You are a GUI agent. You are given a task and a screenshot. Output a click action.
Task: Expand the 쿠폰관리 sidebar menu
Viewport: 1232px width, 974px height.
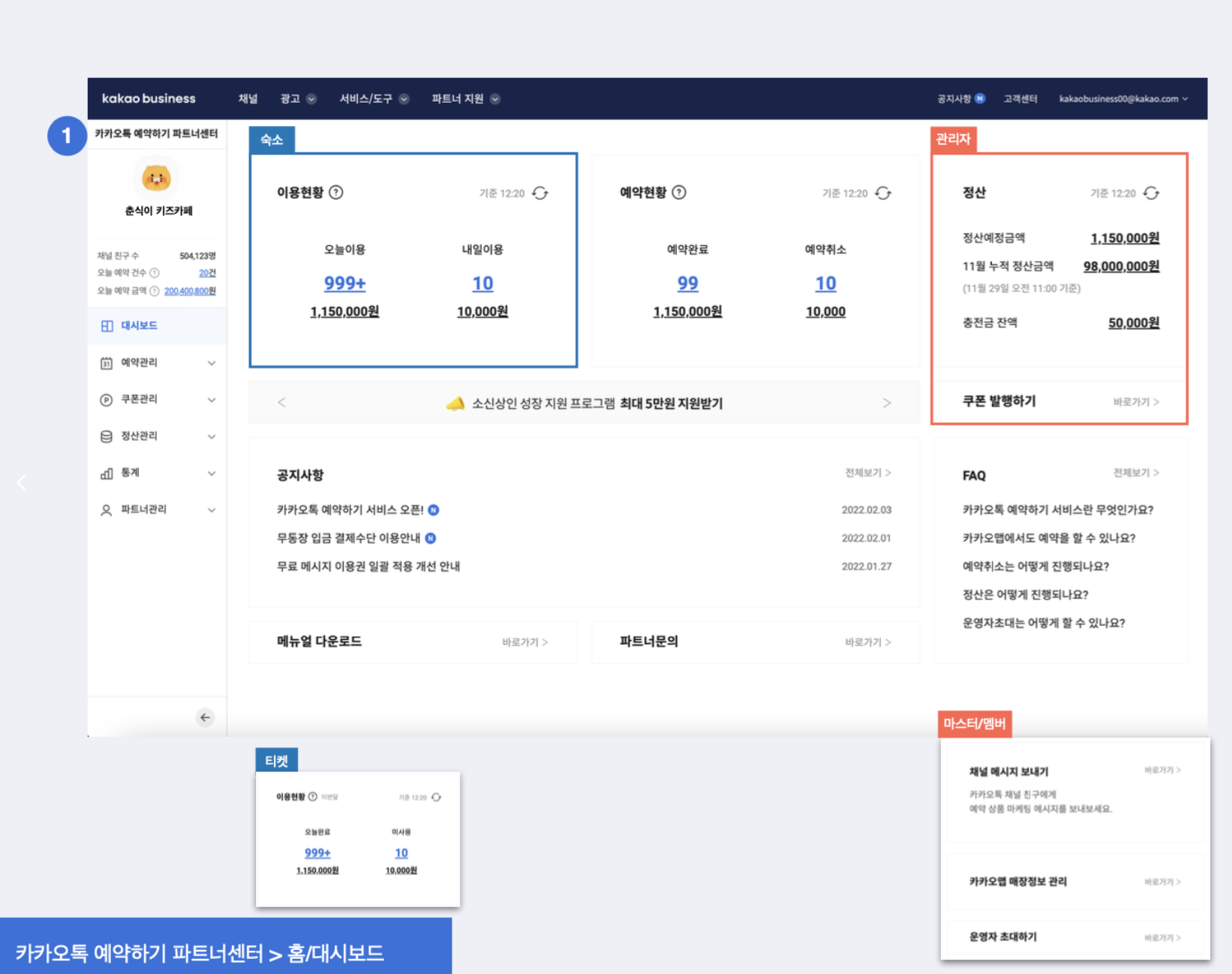click(212, 400)
